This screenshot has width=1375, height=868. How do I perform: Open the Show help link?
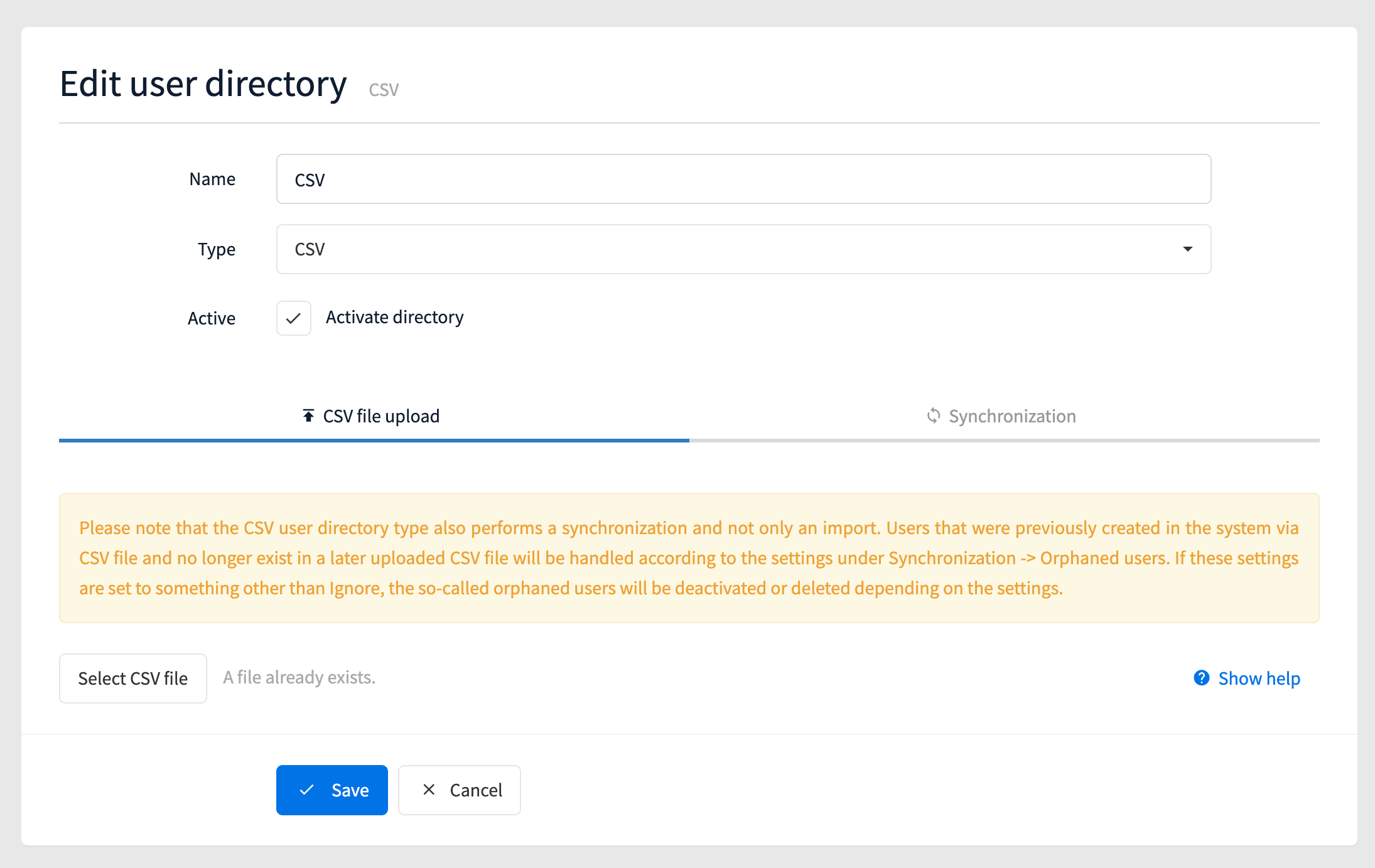[1247, 678]
